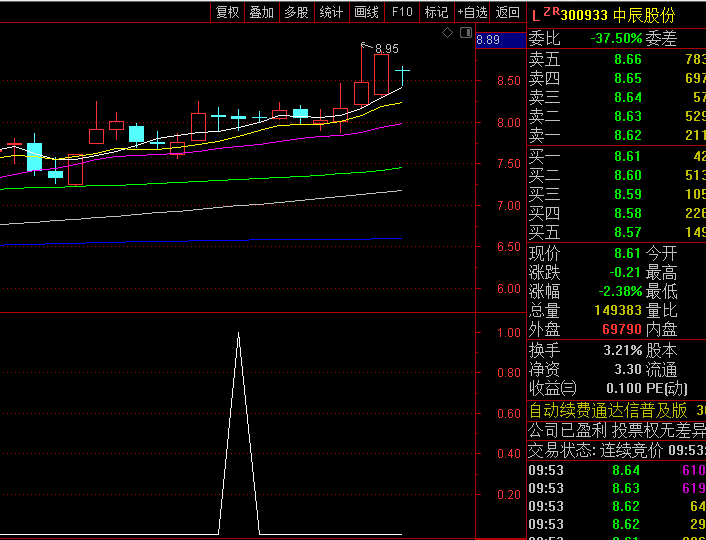Open the 多股 multi-stock view

click(296, 12)
